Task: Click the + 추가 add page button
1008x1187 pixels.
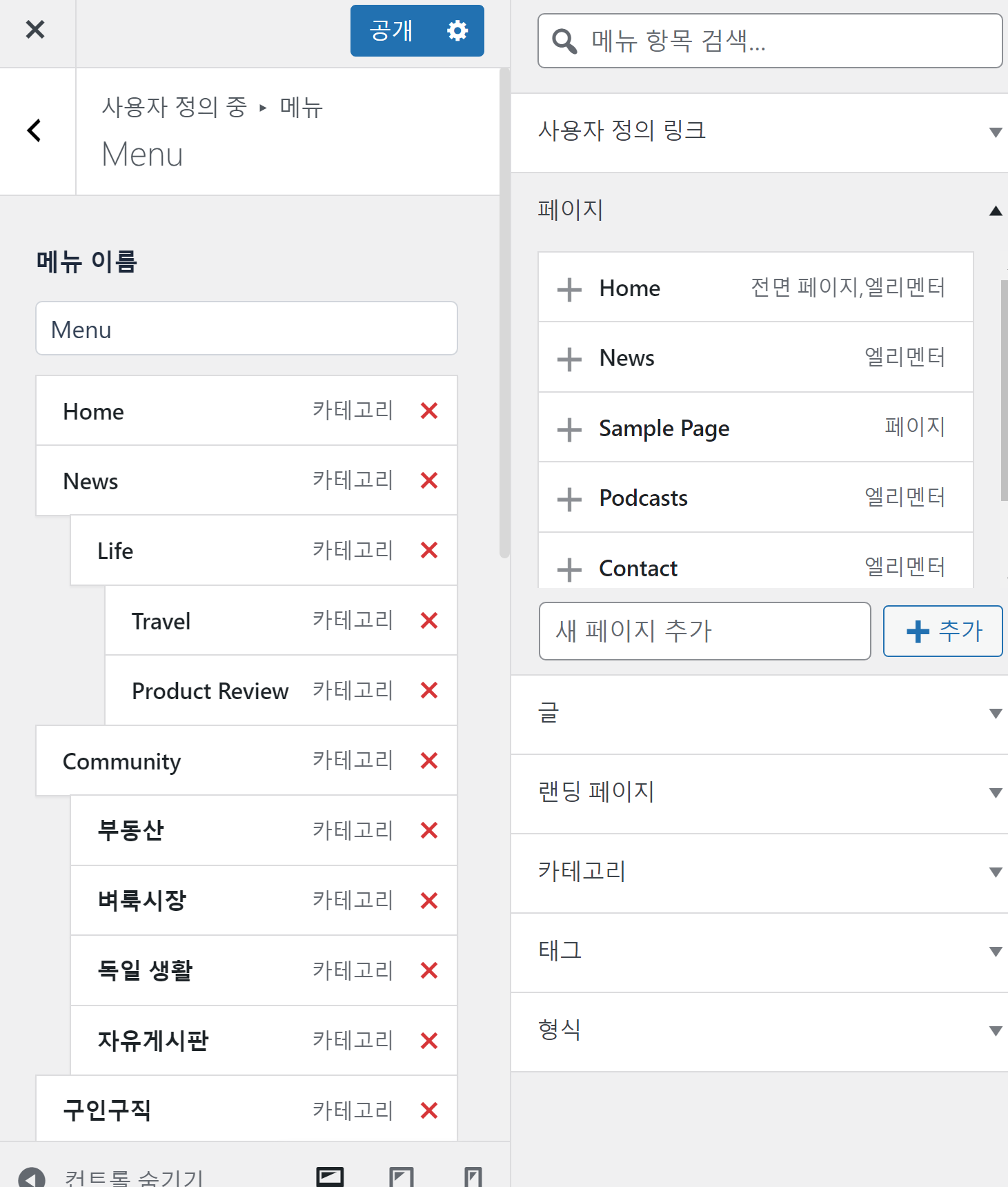Action: 942,631
